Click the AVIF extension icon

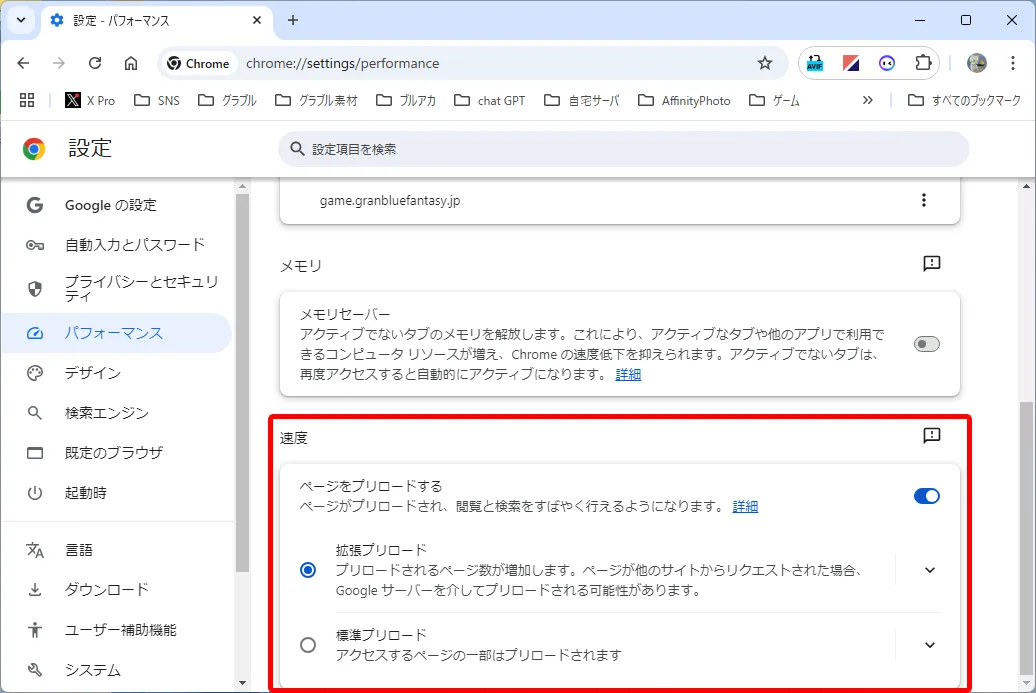click(815, 63)
